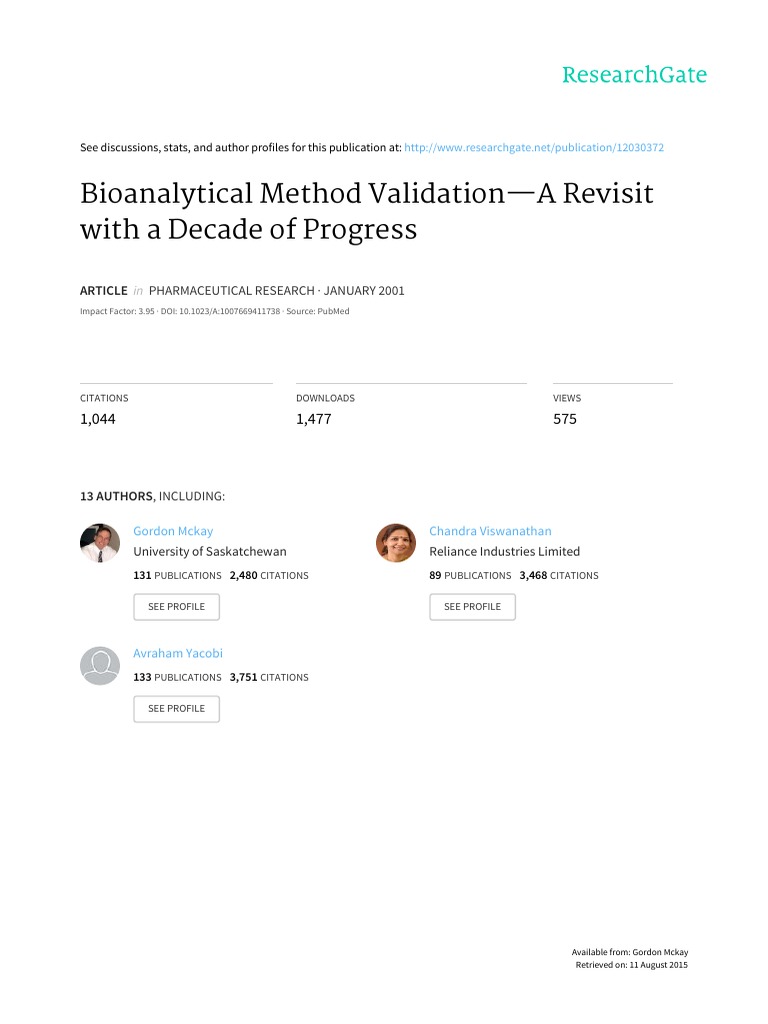Open Avraham Yacobi author name link
Image resolution: width=768 pixels, height=1024 pixels.
pyautogui.click(x=178, y=653)
